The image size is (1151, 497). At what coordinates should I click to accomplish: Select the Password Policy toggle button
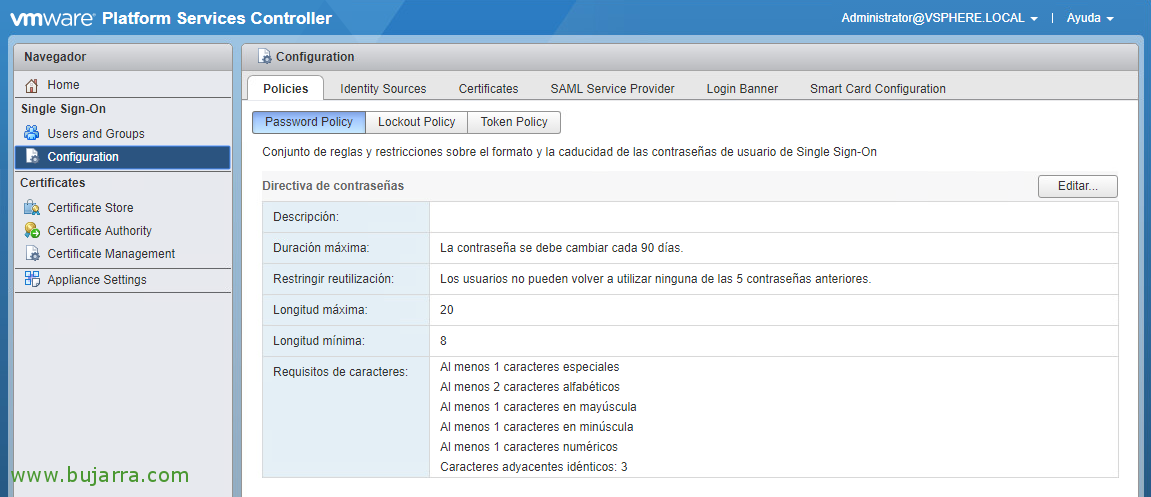click(308, 122)
